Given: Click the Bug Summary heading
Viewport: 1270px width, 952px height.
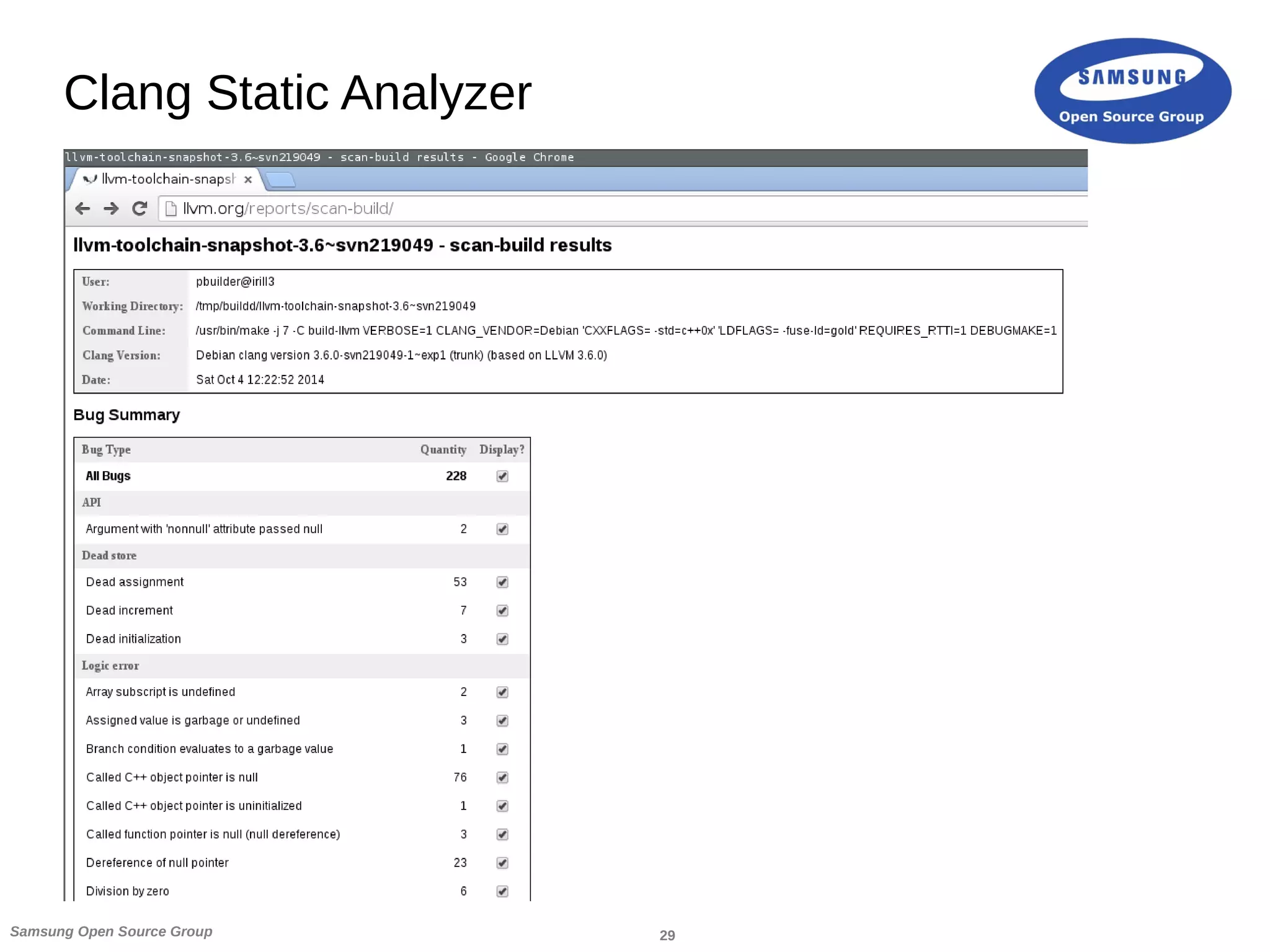Looking at the screenshot, I should pyautogui.click(x=127, y=415).
